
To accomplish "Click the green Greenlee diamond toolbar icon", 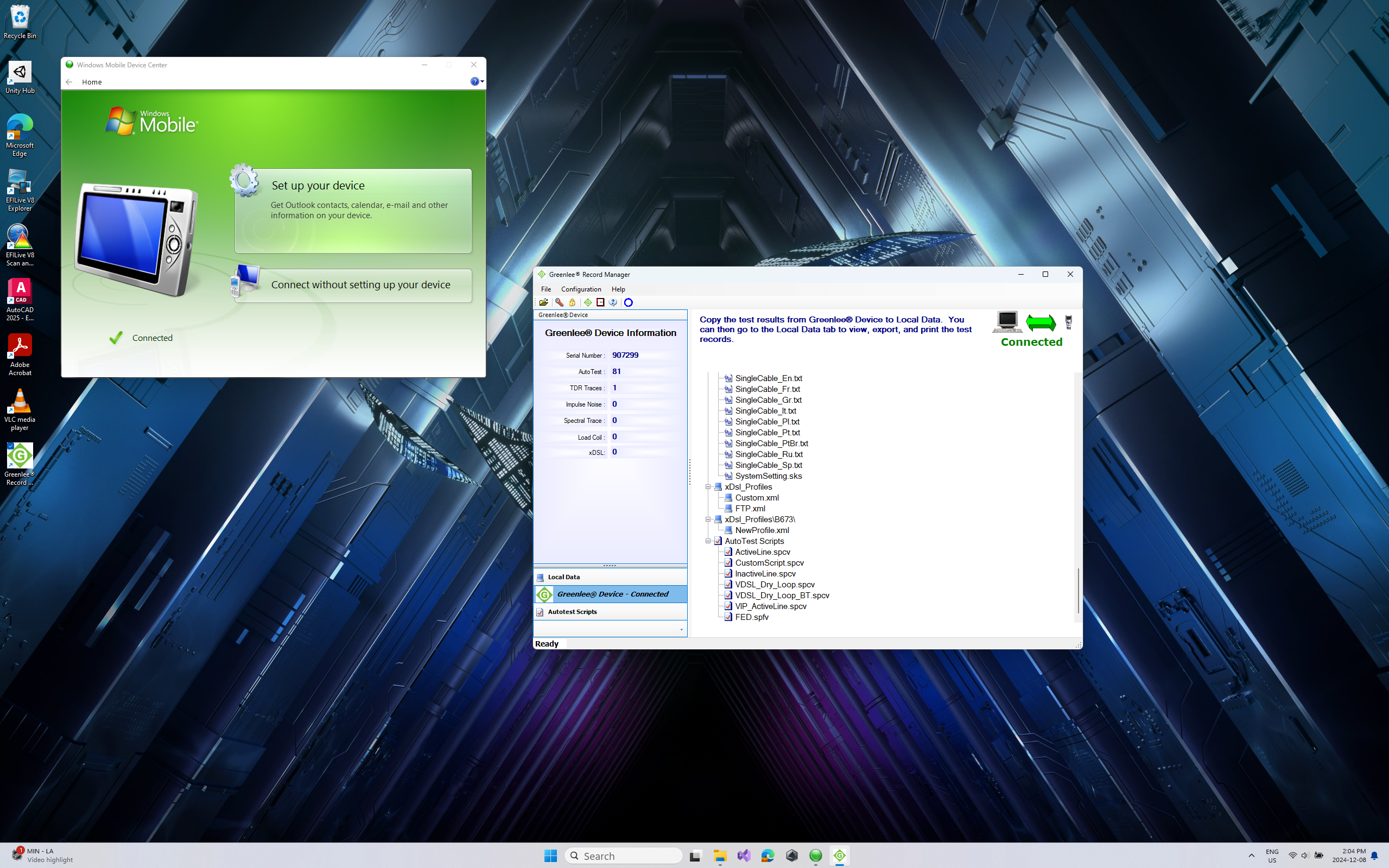I will coord(588,302).
